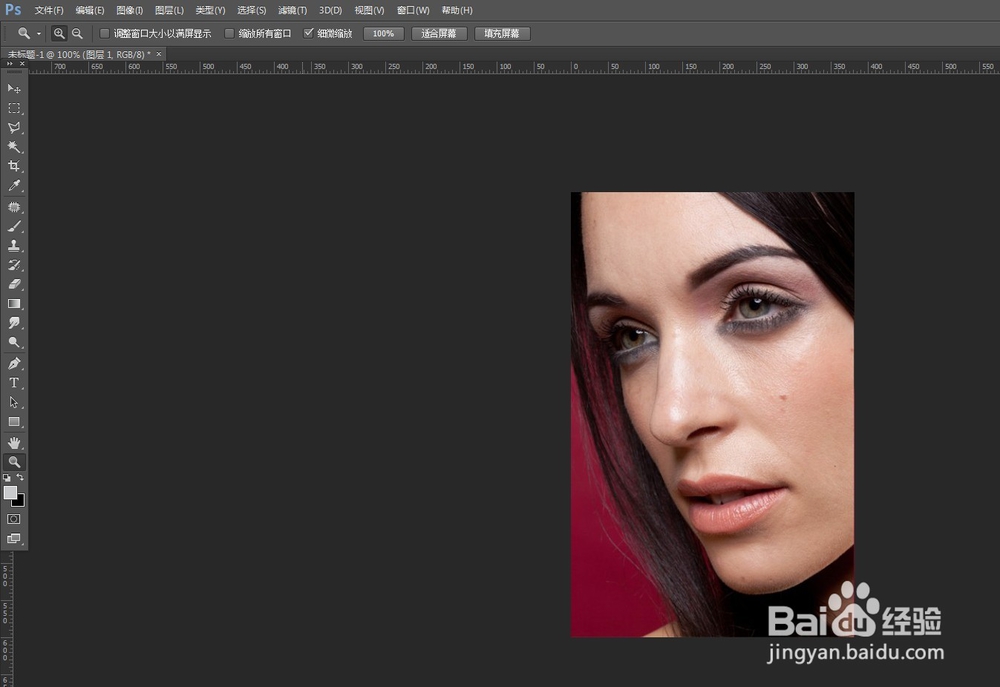Viewport: 1000px width, 687px height.
Task: Select the Rectangular Marquee tool
Action: (13, 108)
